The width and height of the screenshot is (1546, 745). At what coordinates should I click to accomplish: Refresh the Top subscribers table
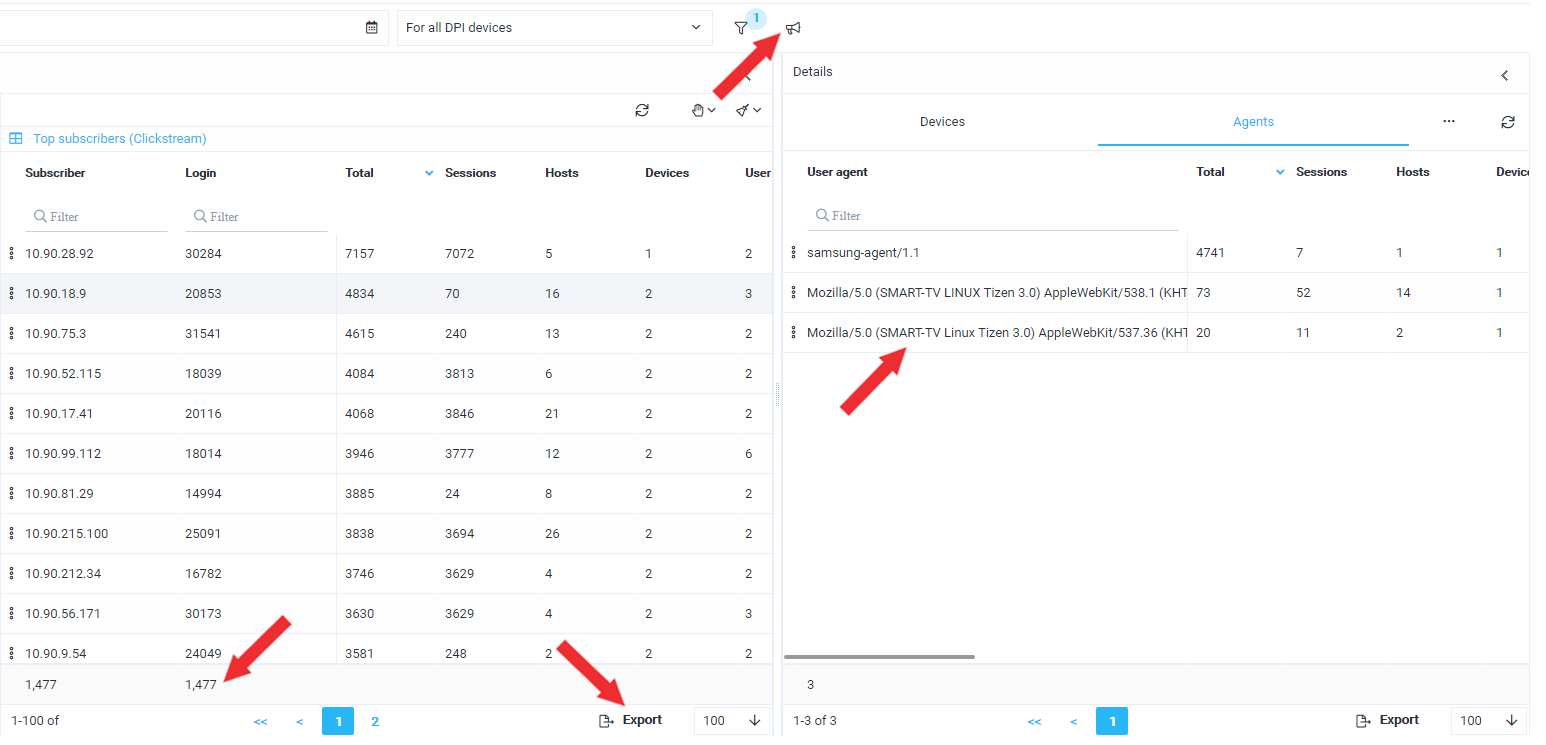click(642, 110)
